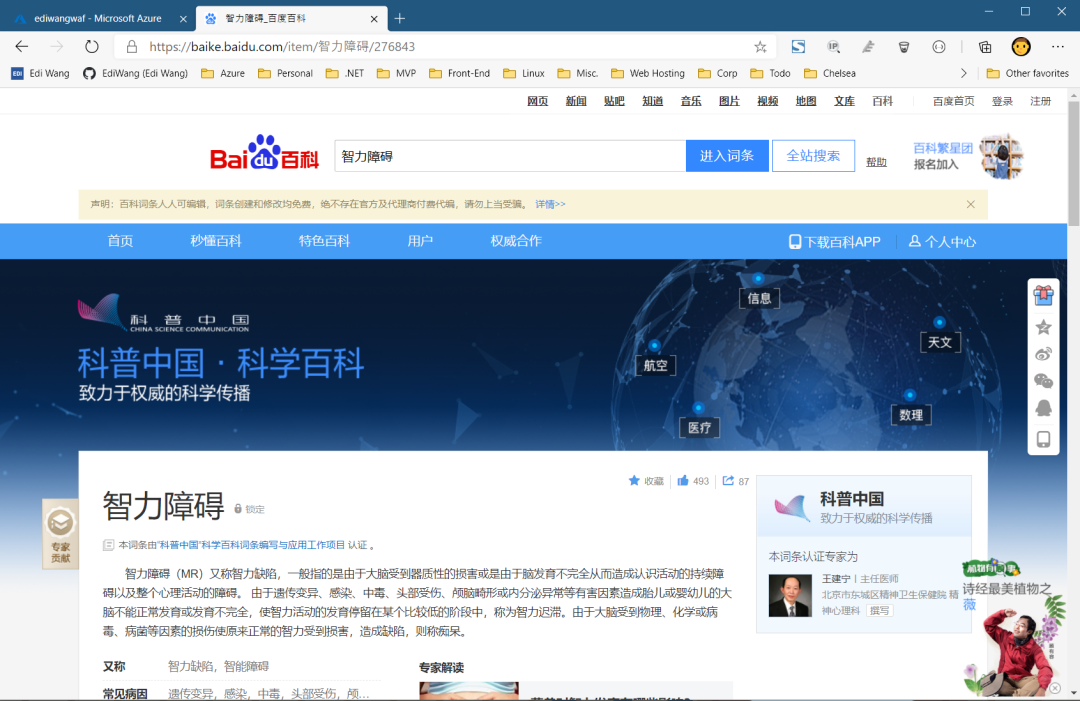Open the Edi Wang bookmark

(x=40, y=73)
